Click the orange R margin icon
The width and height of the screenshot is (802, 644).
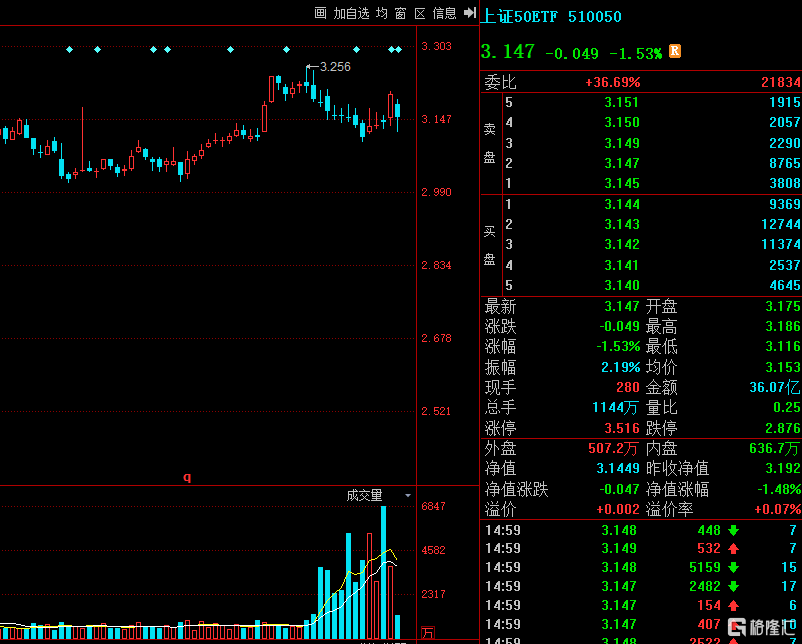[x=675, y=51]
